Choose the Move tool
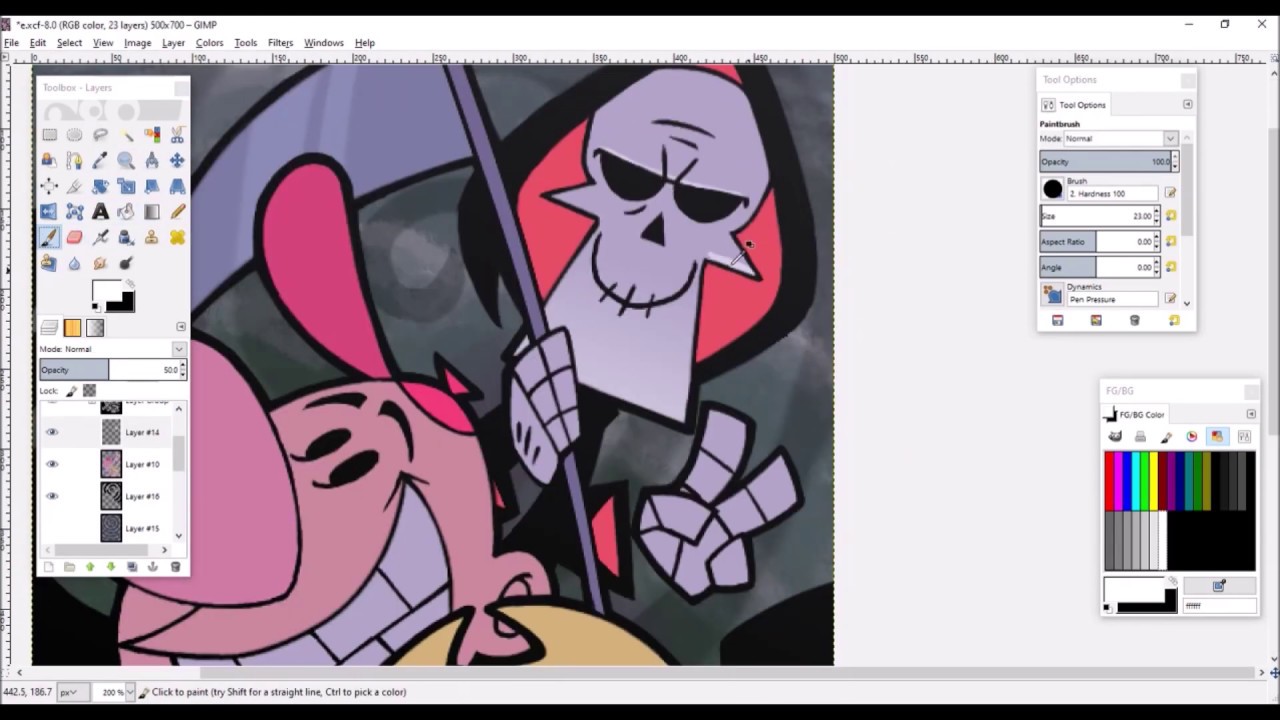The height and width of the screenshot is (720, 1280). click(x=177, y=160)
